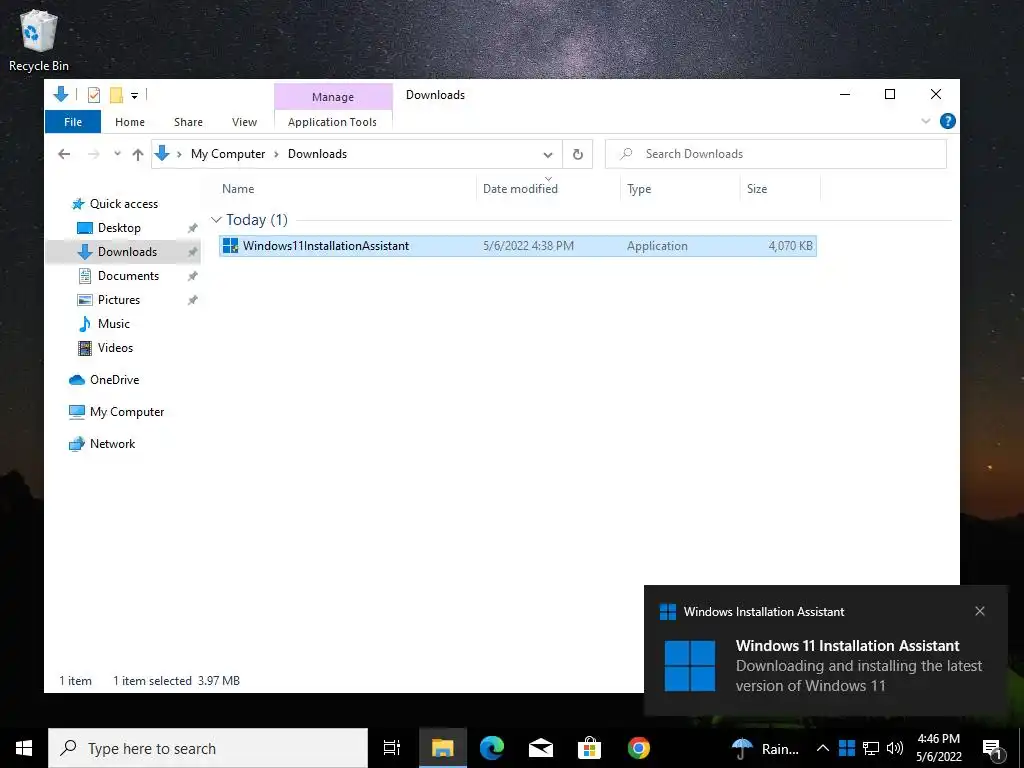1024x768 pixels.
Task: Collapse the Today (1) group
Action: pyautogui.click(x=216, y=220)
